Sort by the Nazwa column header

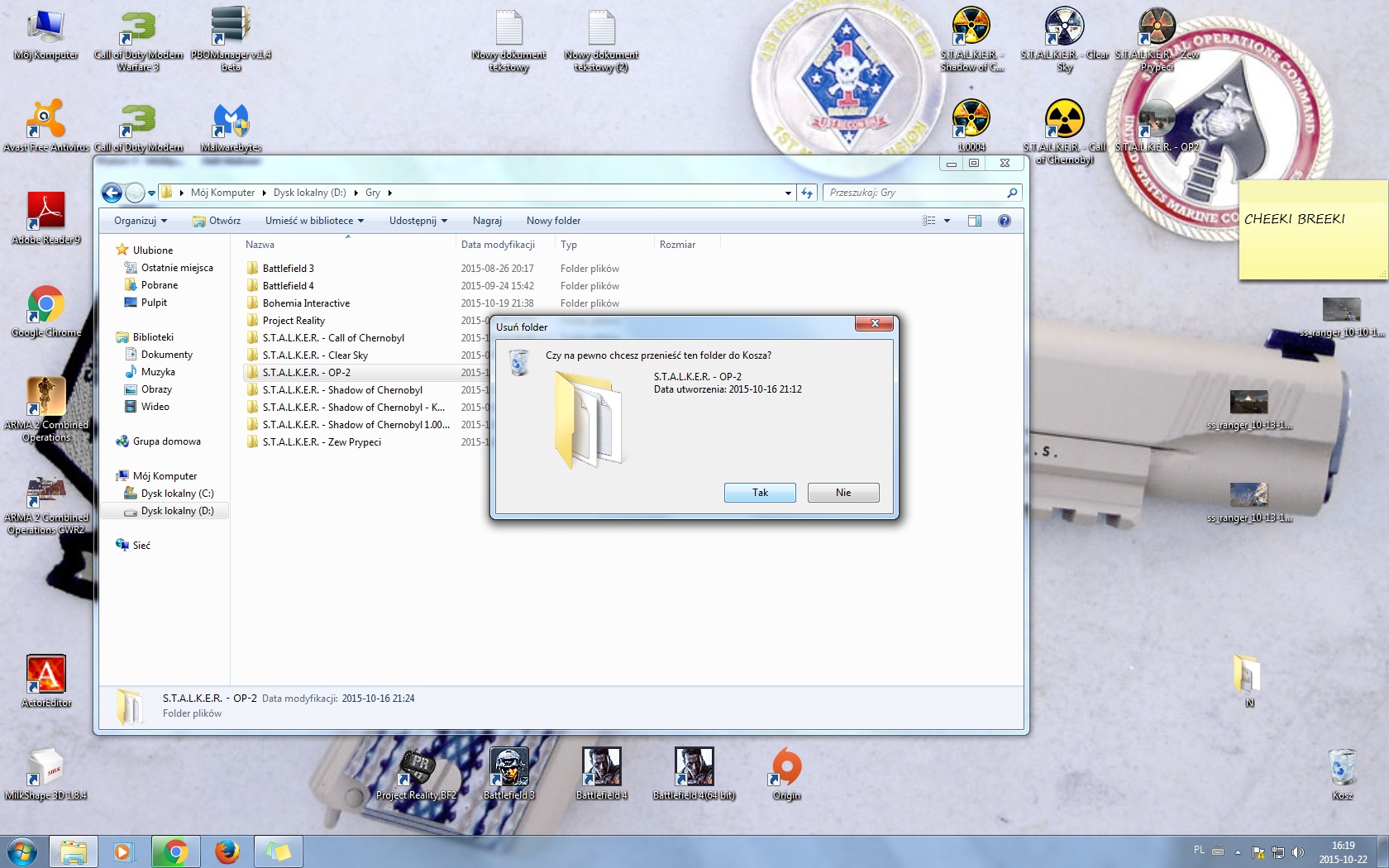(347, 245)
